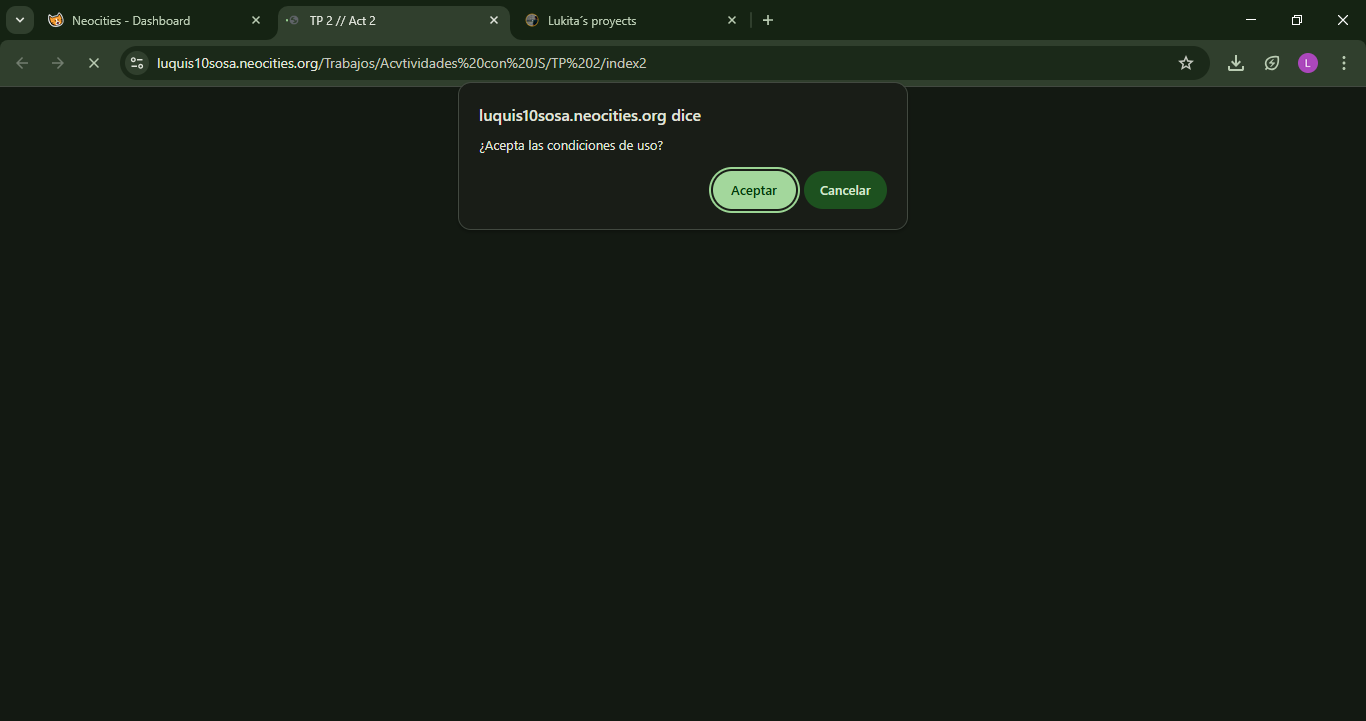Open the Chrome profile avatar

tap(1308, 63)
